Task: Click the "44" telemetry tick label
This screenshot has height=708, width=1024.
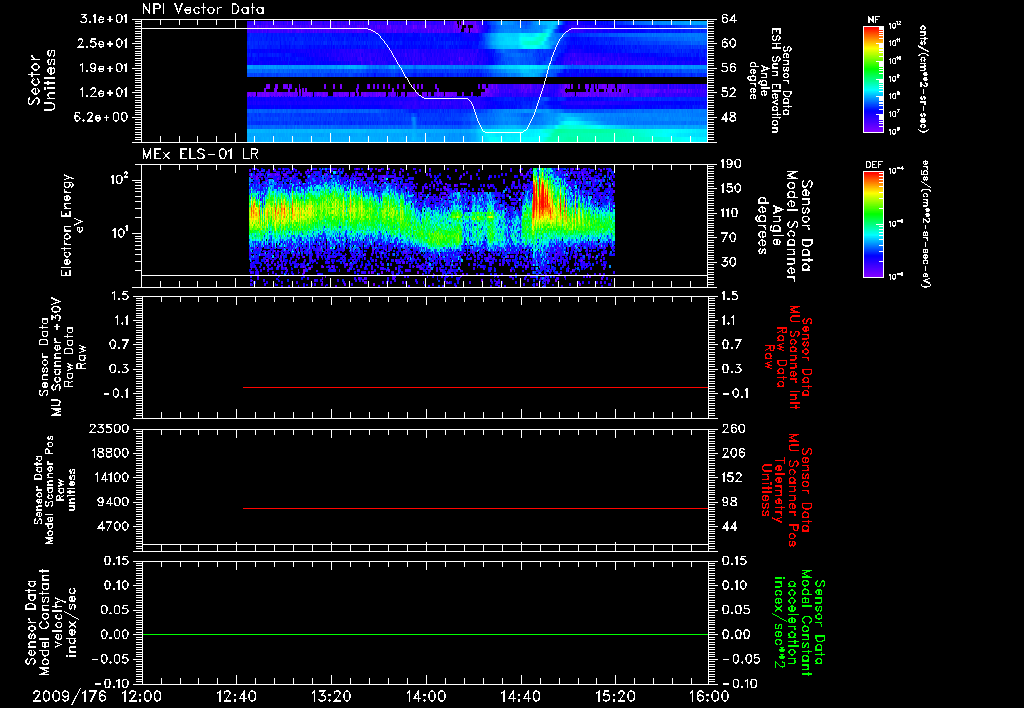Action: pos(729,526)
